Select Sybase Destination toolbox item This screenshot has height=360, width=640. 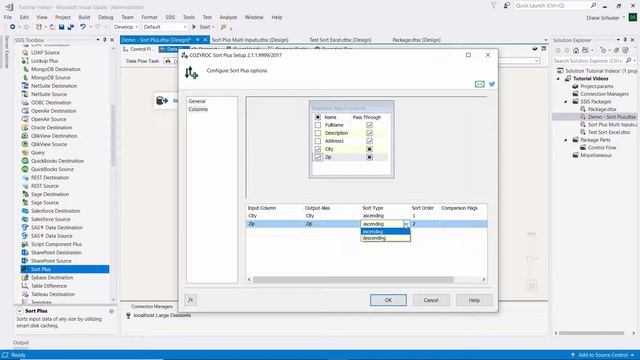coord(52,278)
